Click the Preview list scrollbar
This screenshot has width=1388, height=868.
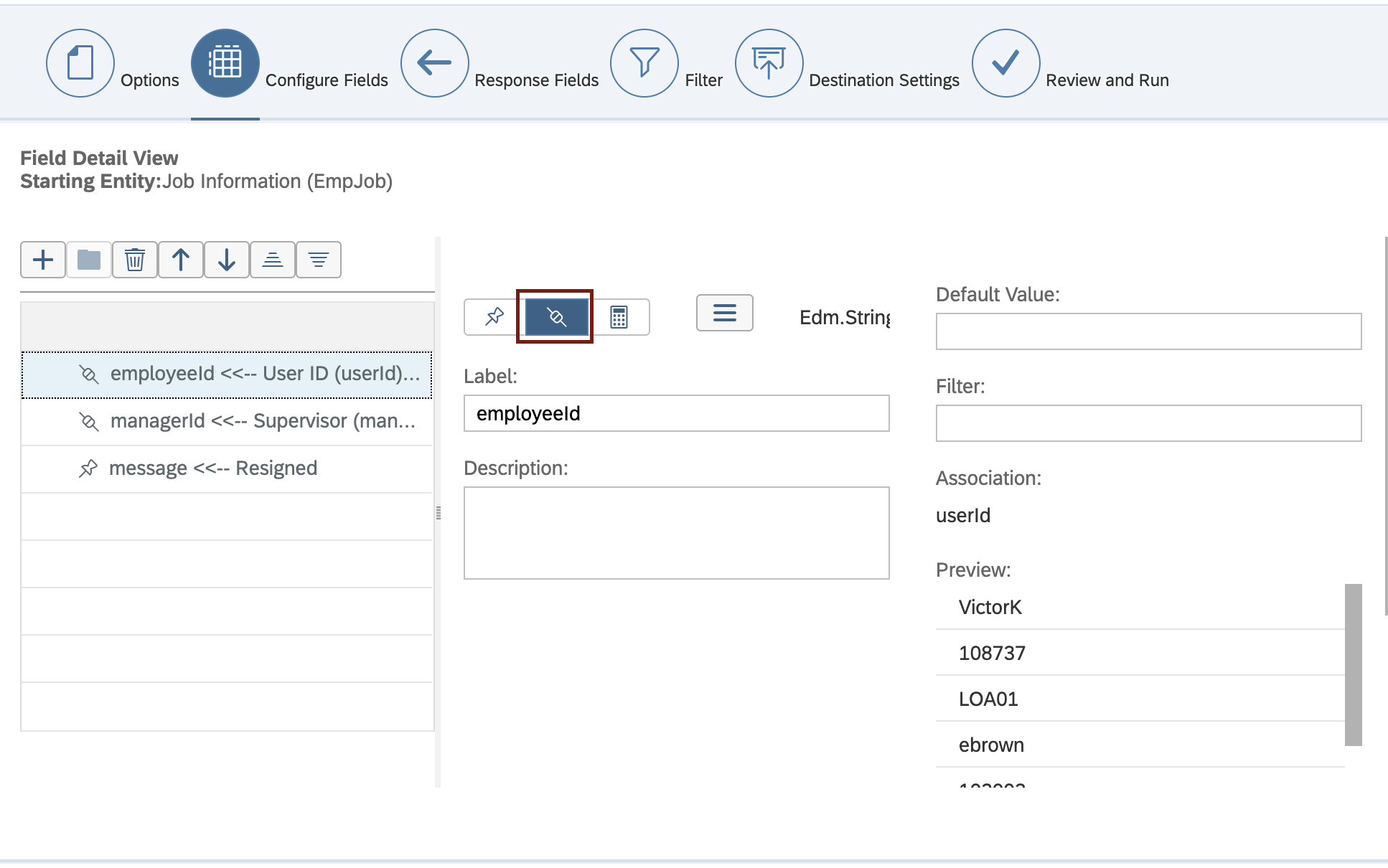1353,664
